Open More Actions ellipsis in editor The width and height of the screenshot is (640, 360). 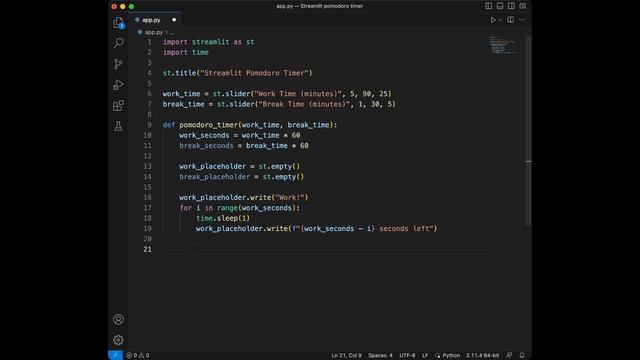tap(522, 20)
